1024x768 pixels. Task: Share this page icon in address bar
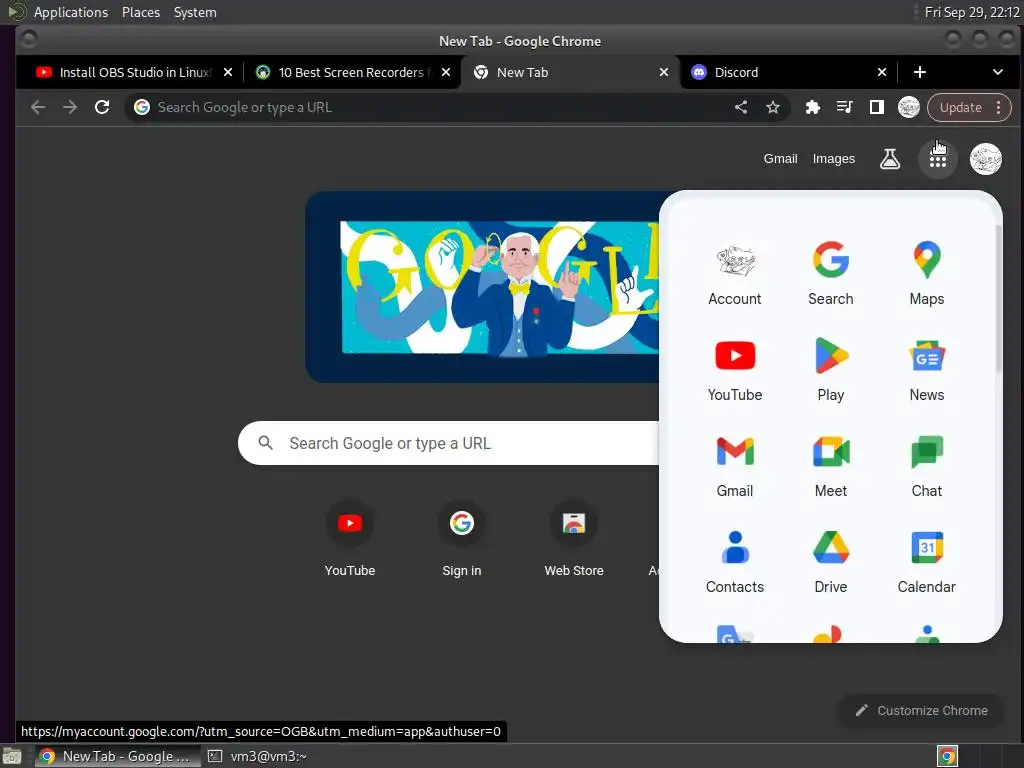click(741, 107)
